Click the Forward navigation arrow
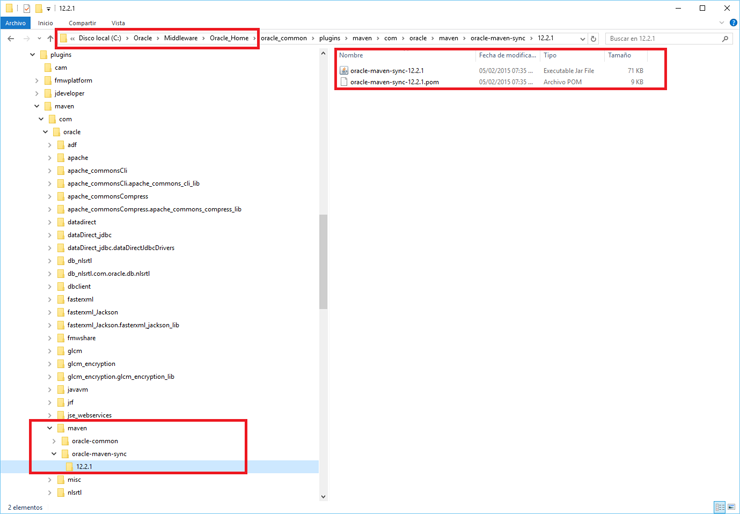Image resolution: width=740 pixels, height=514 pixels. click(26, 38)
